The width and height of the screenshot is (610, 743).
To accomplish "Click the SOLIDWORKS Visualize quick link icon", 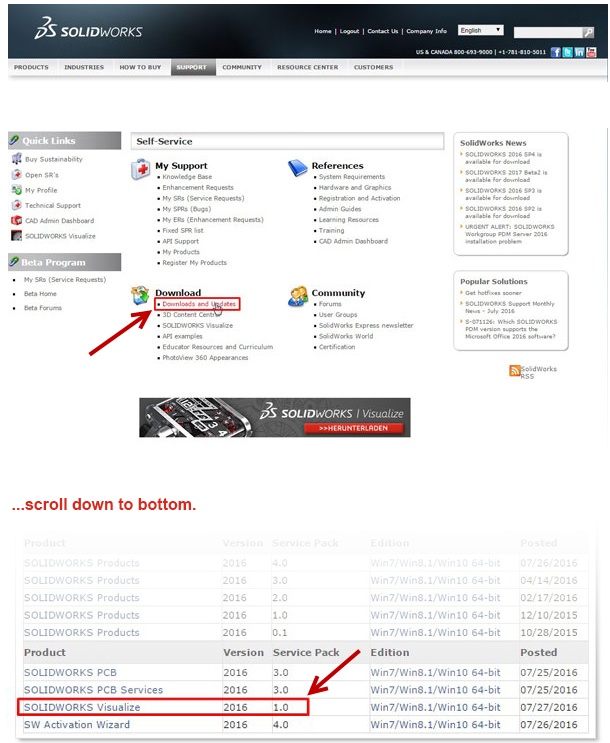I will tap(17, 236).
